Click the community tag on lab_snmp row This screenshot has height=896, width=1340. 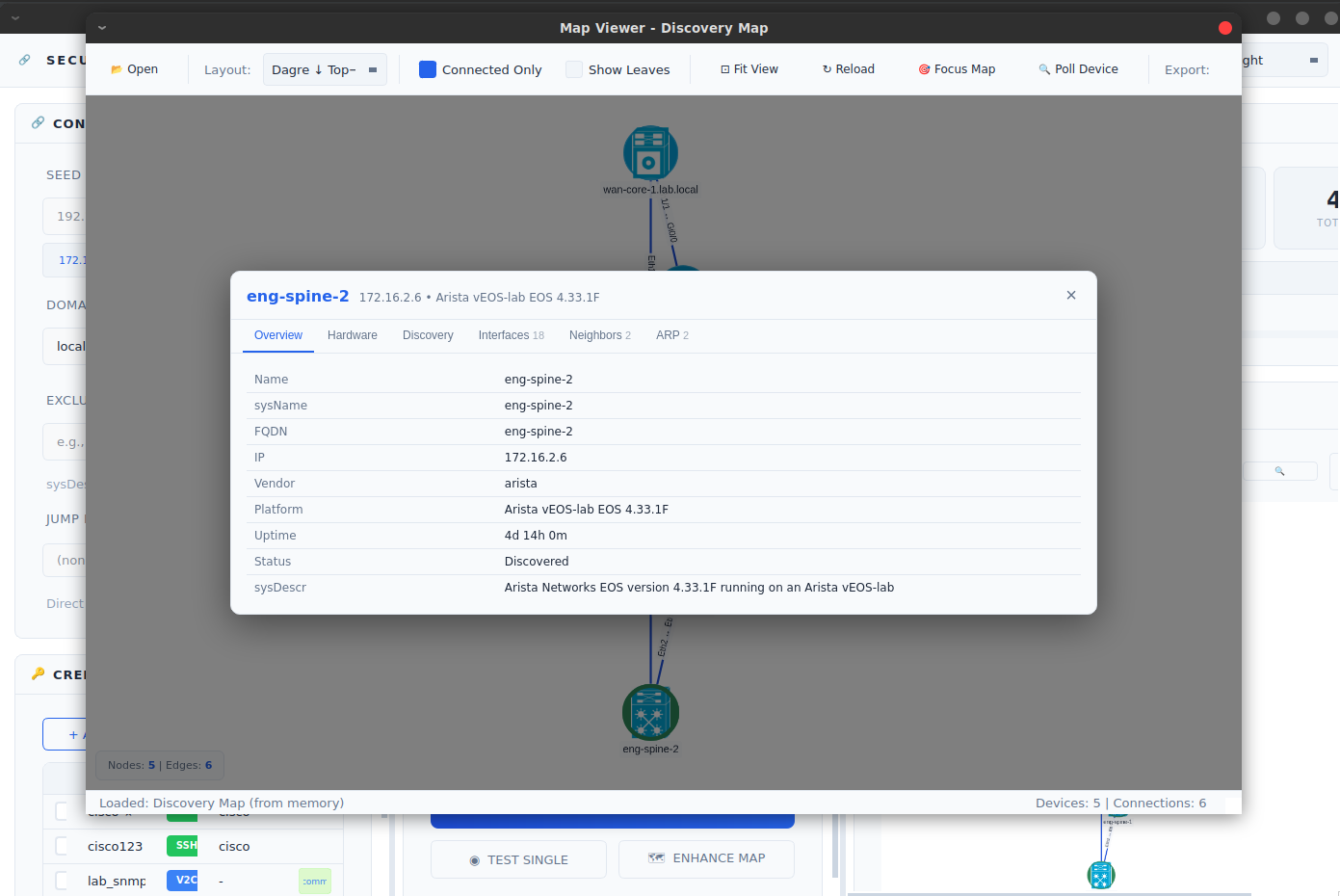[x=315, y=881]
